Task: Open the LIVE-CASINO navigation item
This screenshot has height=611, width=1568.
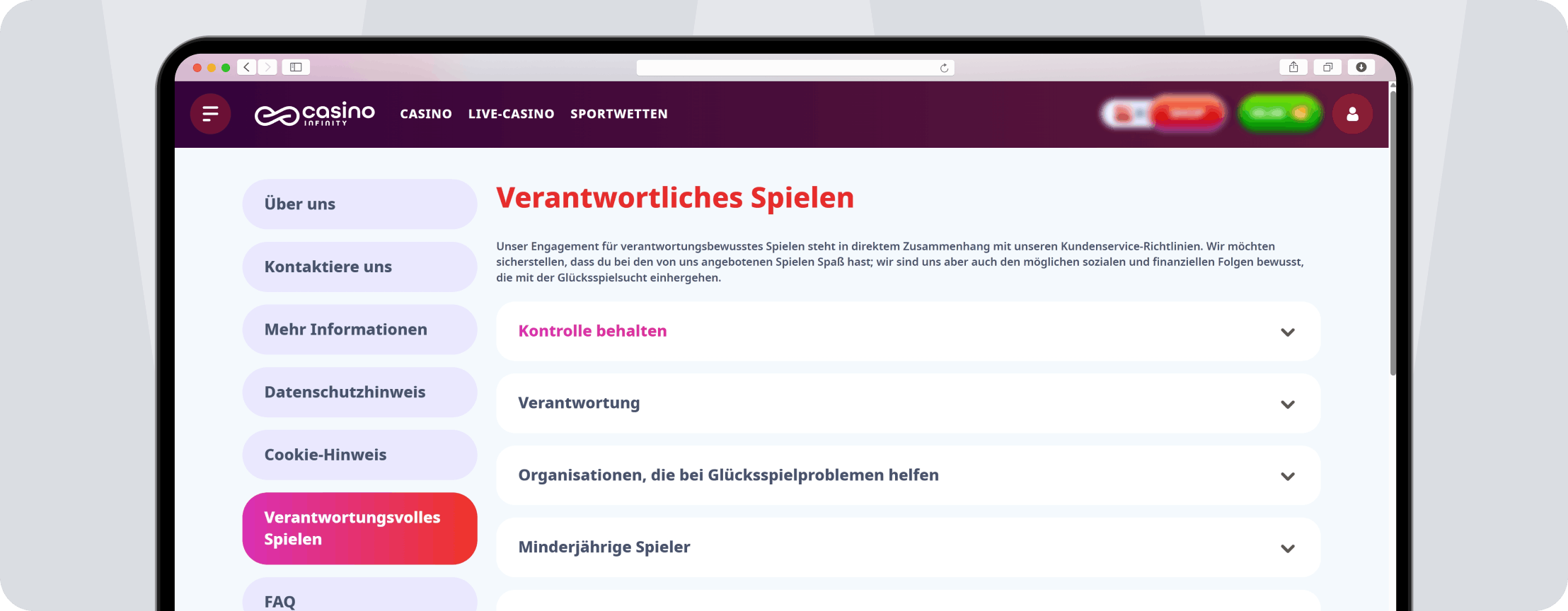Action: point(511,114)
